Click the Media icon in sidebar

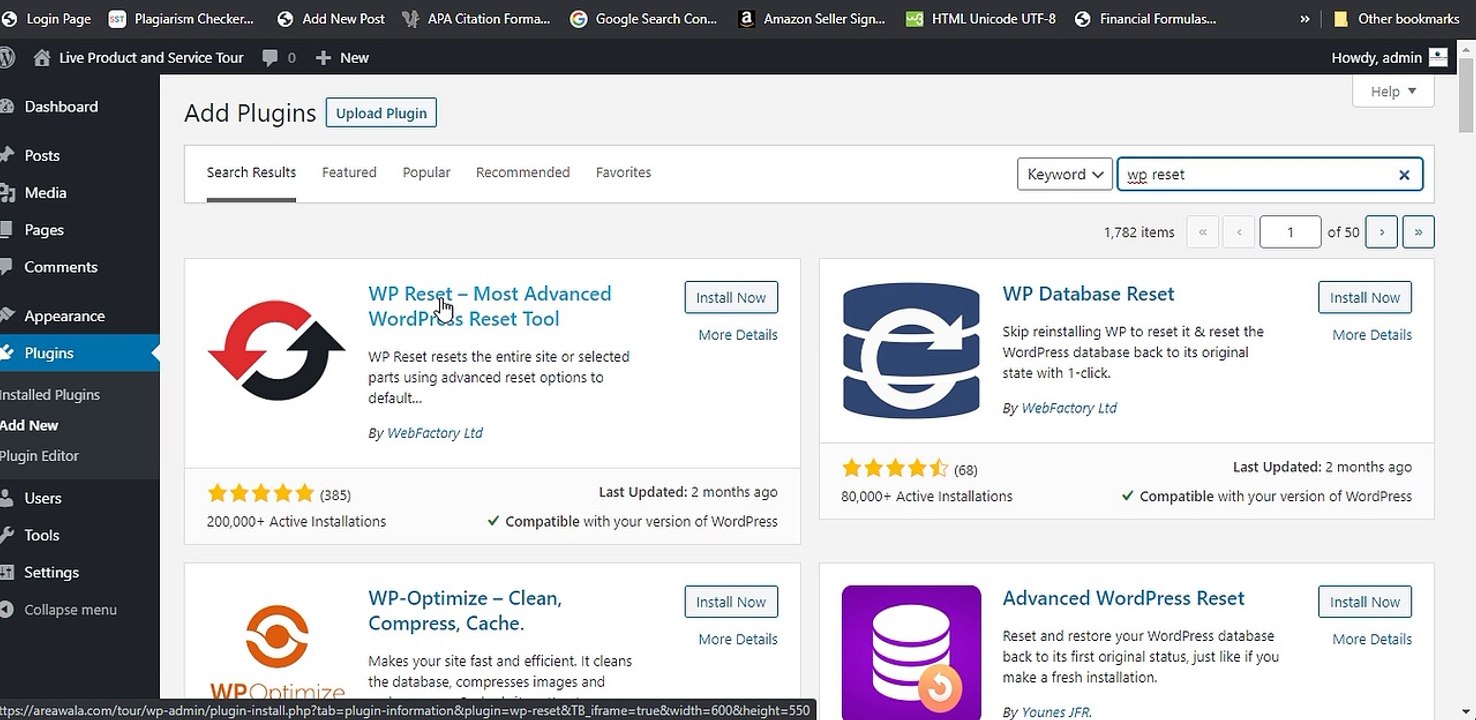(7, 192)
